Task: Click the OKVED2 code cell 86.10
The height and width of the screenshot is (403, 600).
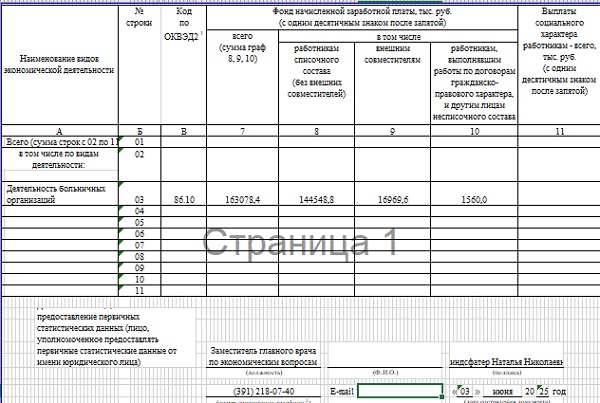Action: (183, 200)
